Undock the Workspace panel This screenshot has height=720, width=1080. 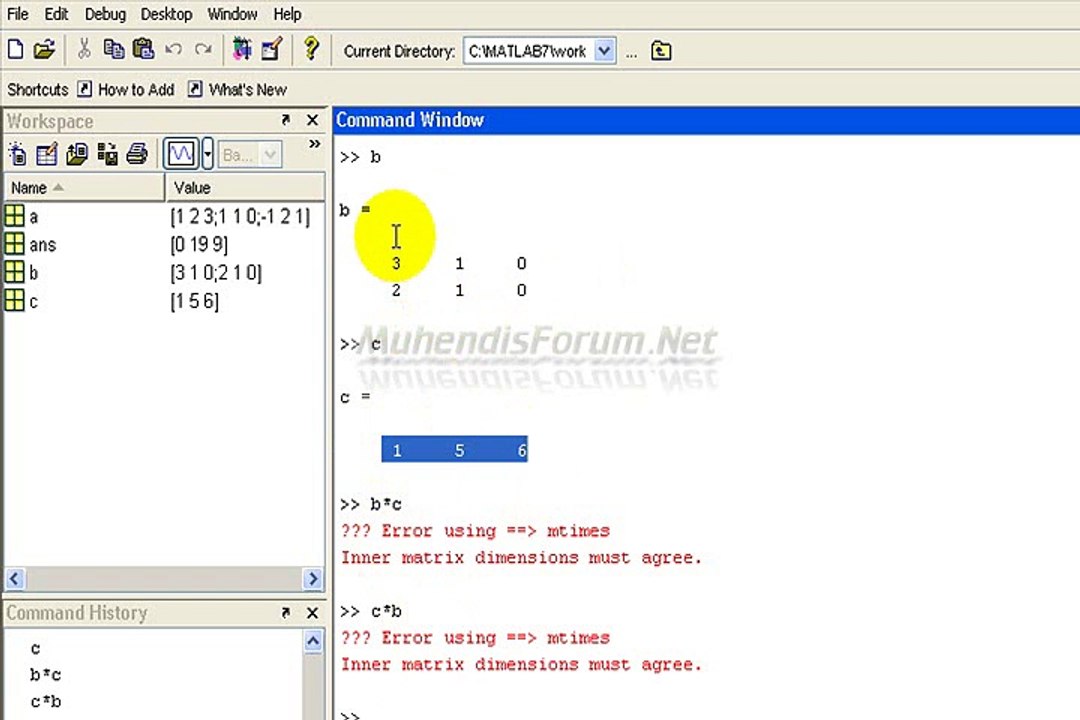[285, 120]
